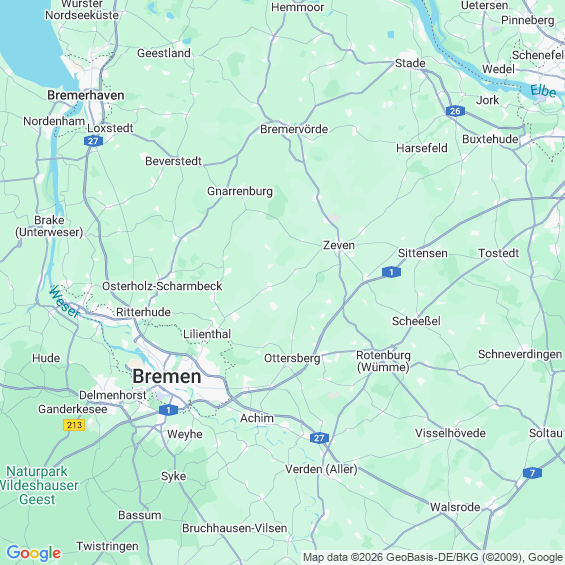Click the Rotenburg (Wümme) label
Image resolution: width=565 pixels, height=565 pixels.
pos(383,361)
